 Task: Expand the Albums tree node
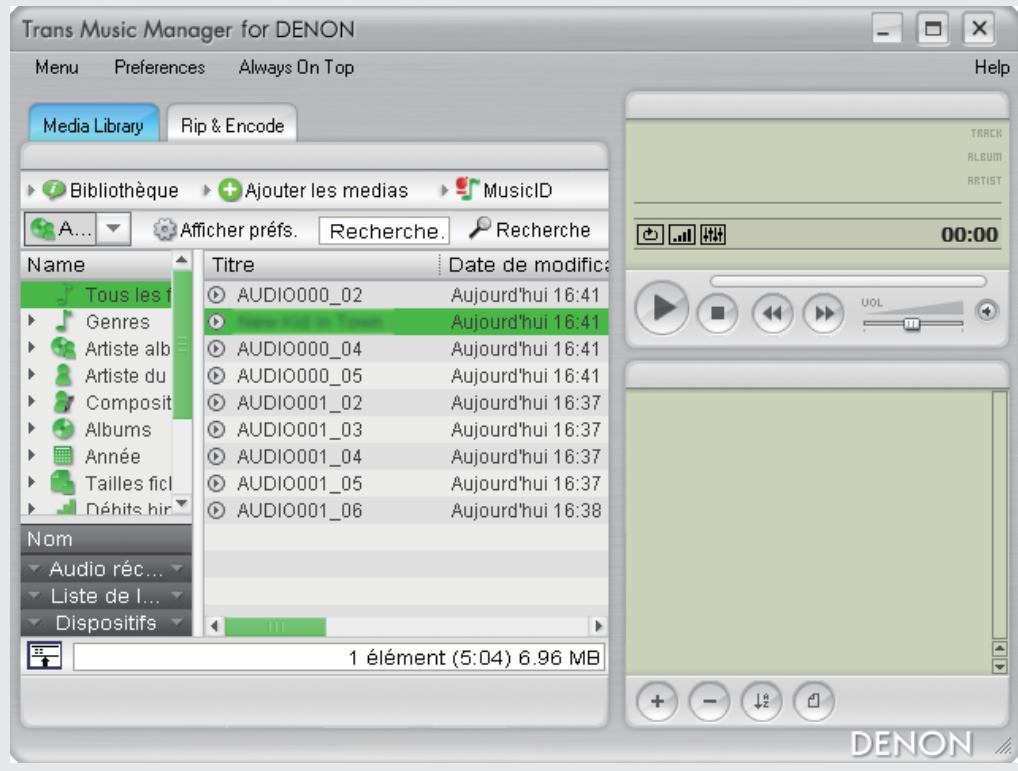pyautogui.click(x=32, y=428)
